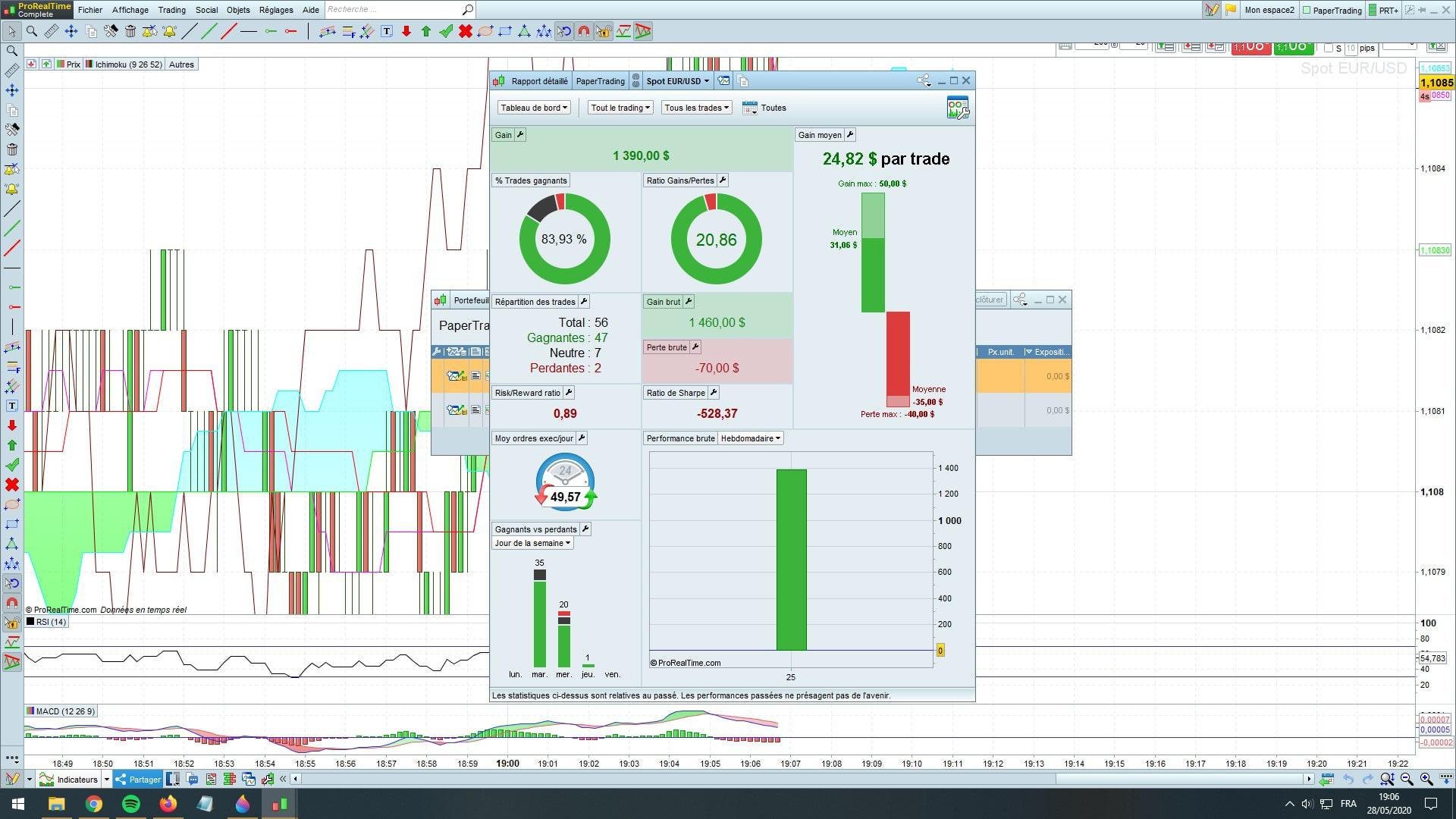Open the report customization icon

[958, 108]
